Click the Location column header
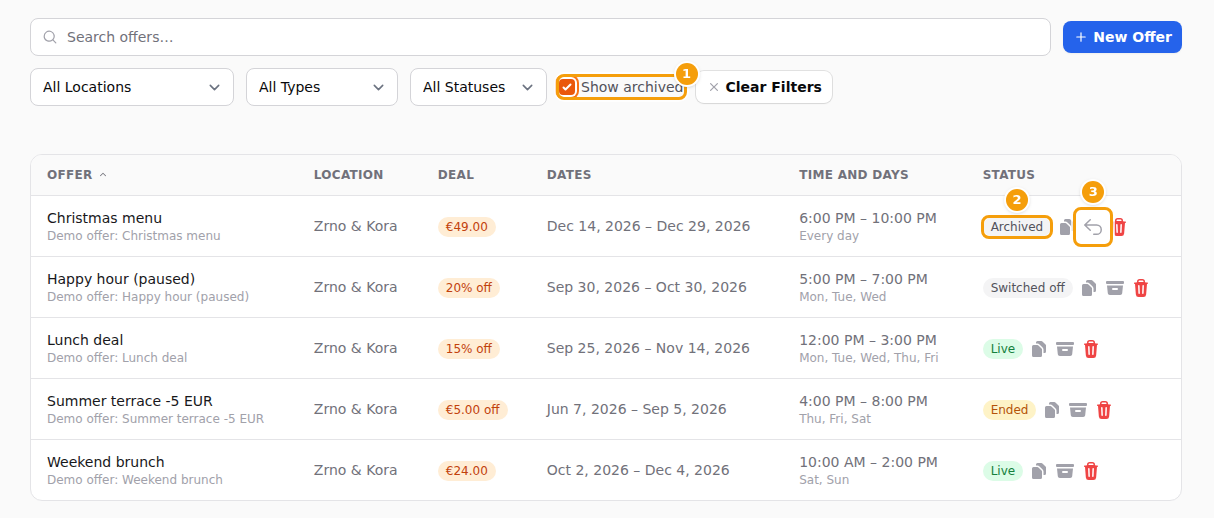Screen dimensions: 1214x518 click(x=348, y=175)
